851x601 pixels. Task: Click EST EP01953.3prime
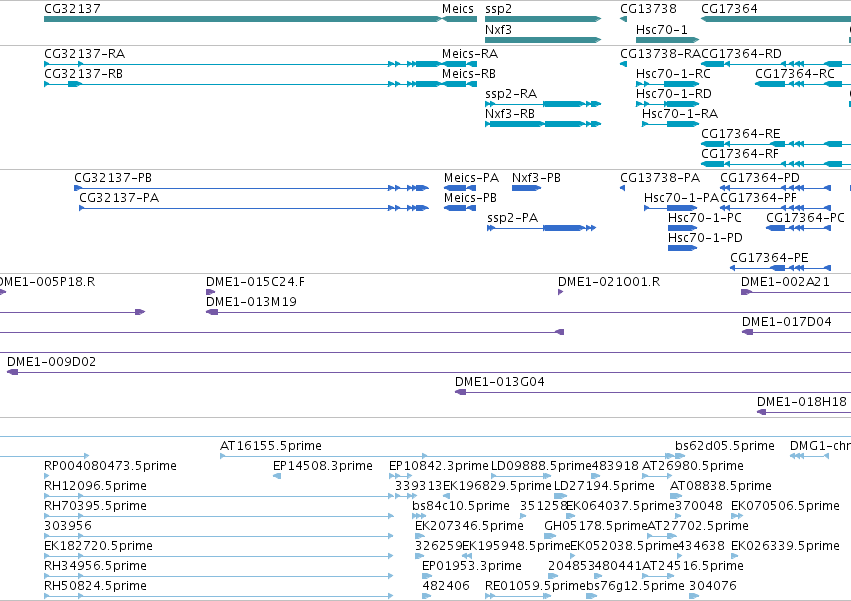tap(472, 566)
